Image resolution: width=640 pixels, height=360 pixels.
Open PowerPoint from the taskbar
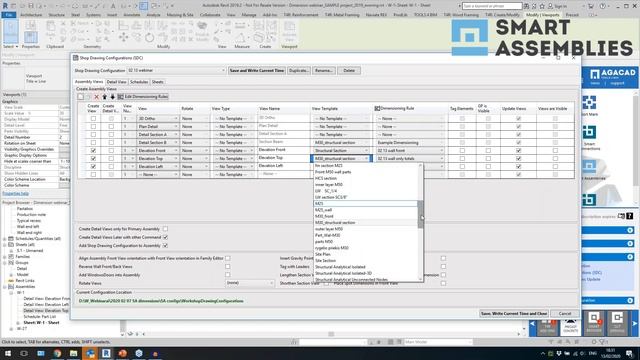122,353
